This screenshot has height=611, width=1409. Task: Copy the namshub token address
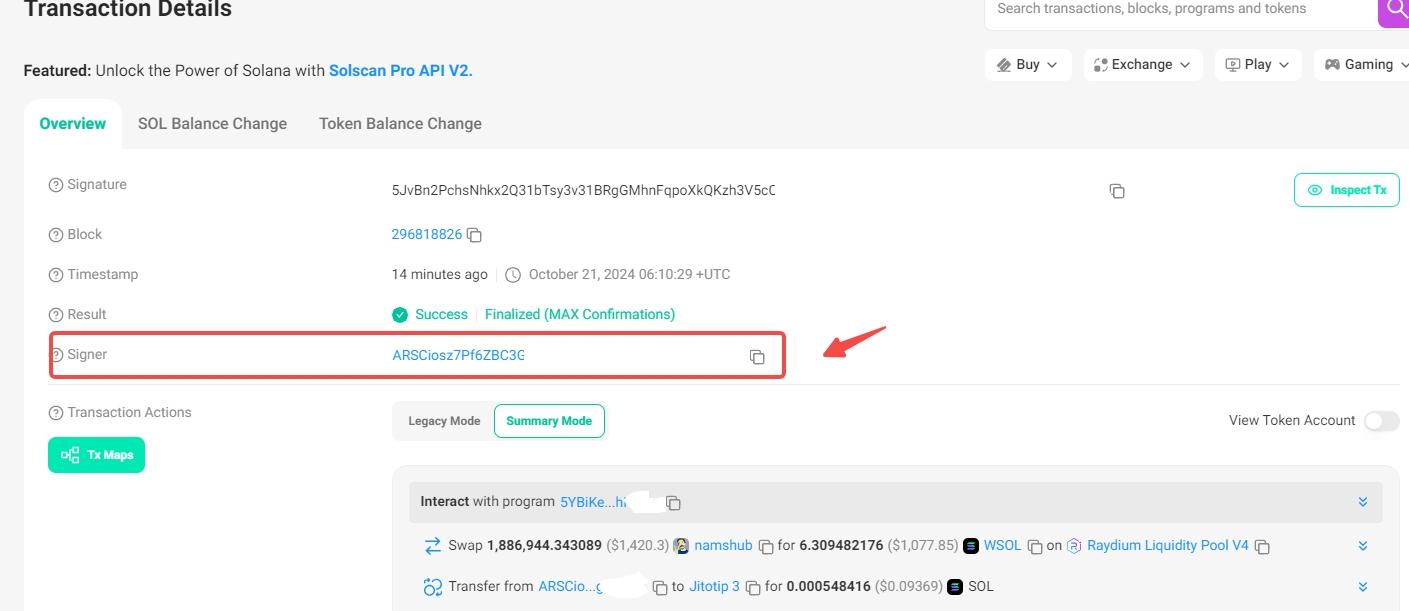766,547
